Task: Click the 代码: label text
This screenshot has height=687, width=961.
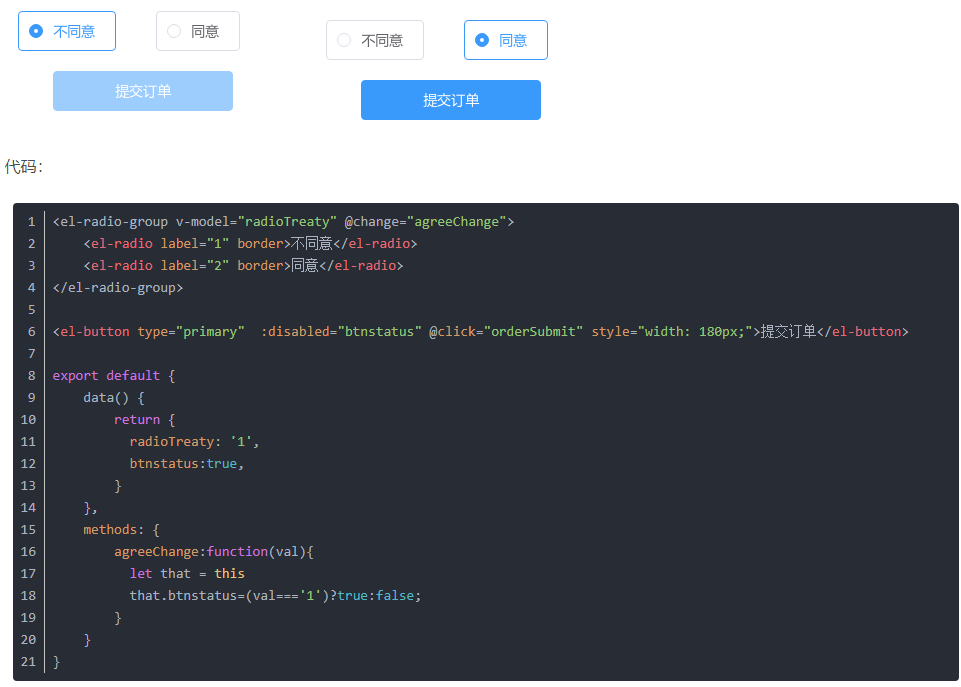Action: point(24,167)
